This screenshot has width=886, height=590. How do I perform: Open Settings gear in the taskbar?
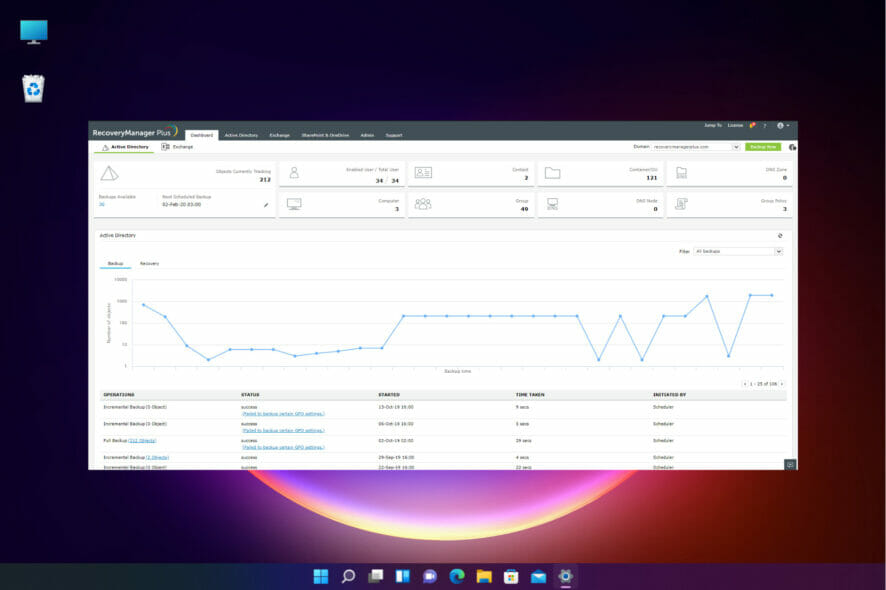566,576
